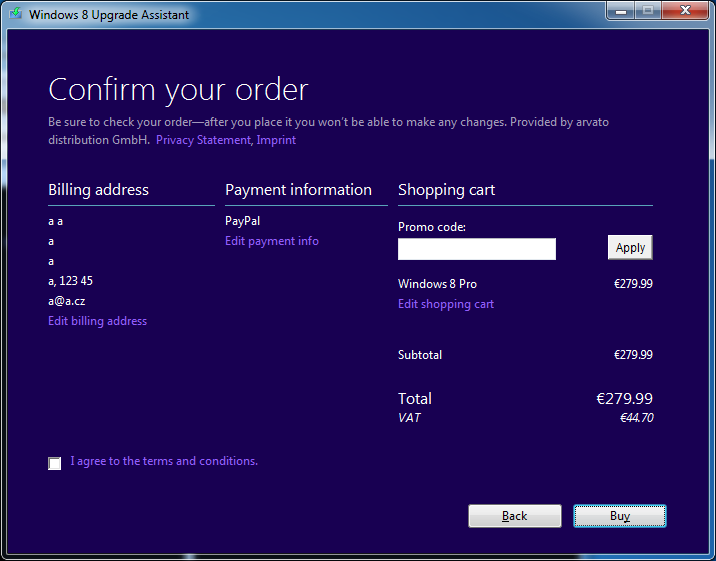Image resolution: width=716 pixels, height=561 pixels.
Task: Apply the promo code
Action: tap(630, 247)
